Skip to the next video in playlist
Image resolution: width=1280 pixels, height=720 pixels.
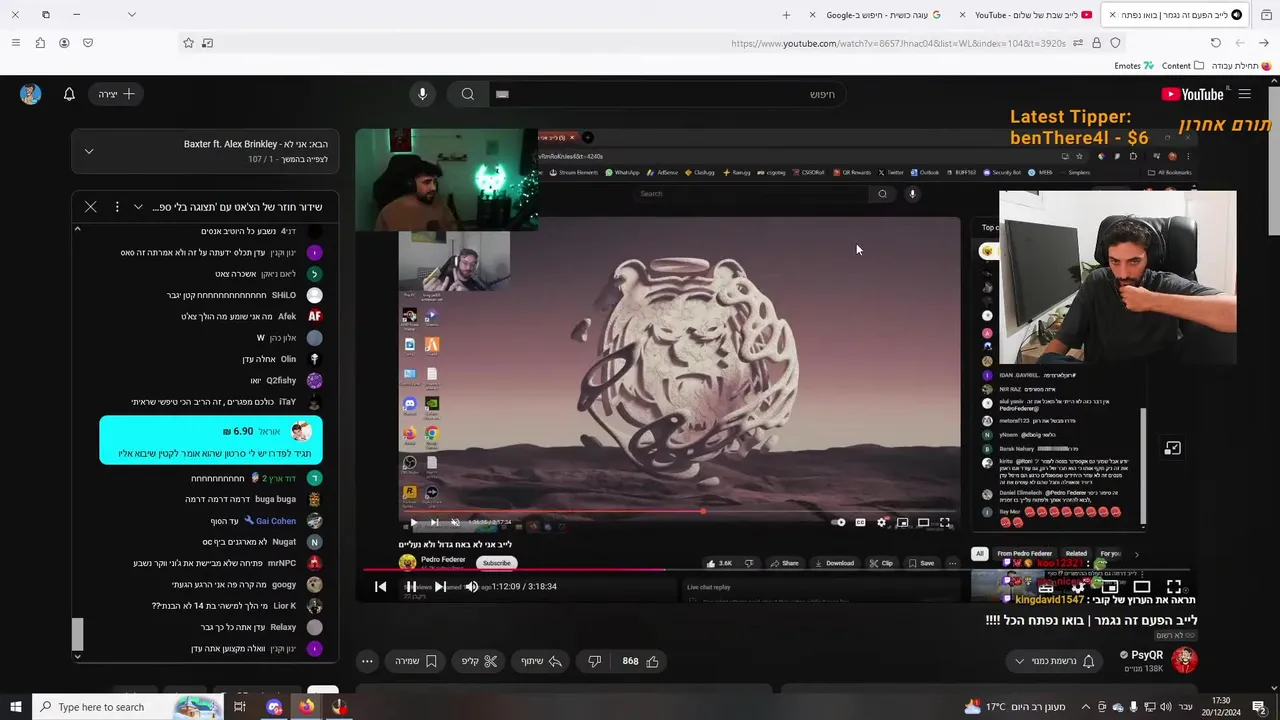(440, 587)
